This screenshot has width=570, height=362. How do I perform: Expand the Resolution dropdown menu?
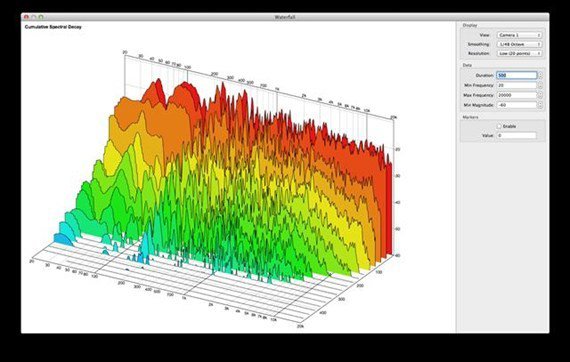click(x=519, y=53)
